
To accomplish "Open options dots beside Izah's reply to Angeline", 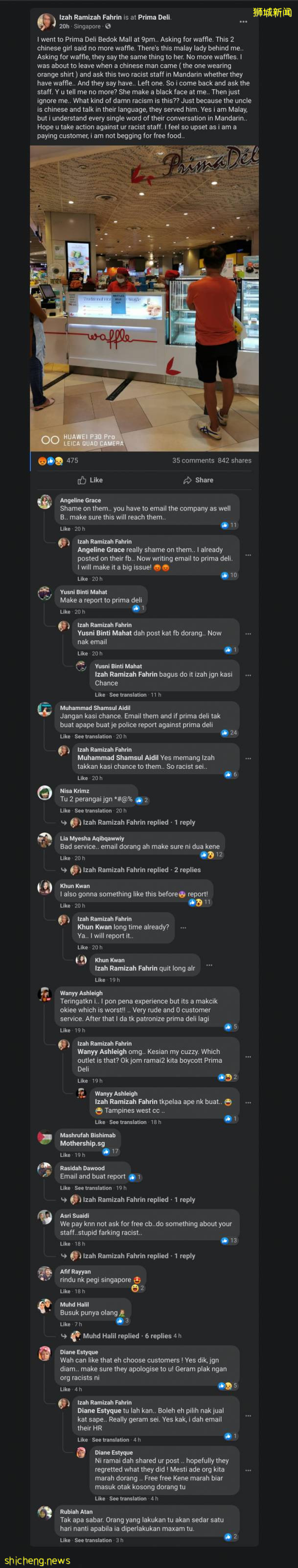I will [248, 555].
